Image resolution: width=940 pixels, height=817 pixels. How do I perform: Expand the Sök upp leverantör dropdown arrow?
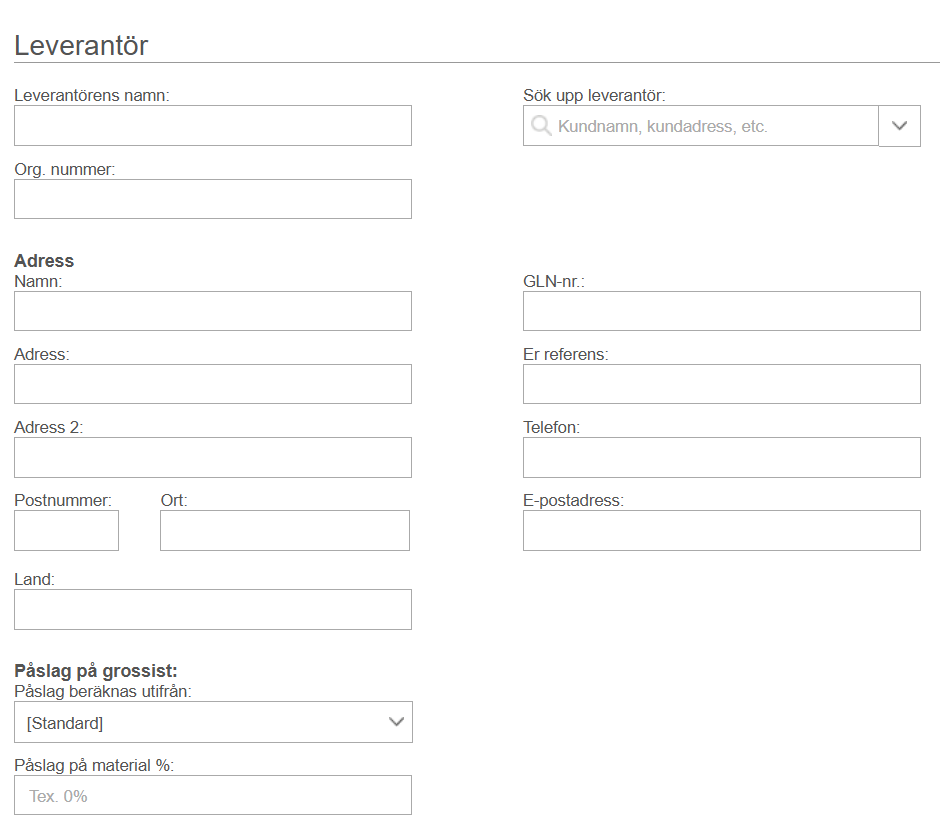coord(899,126)
